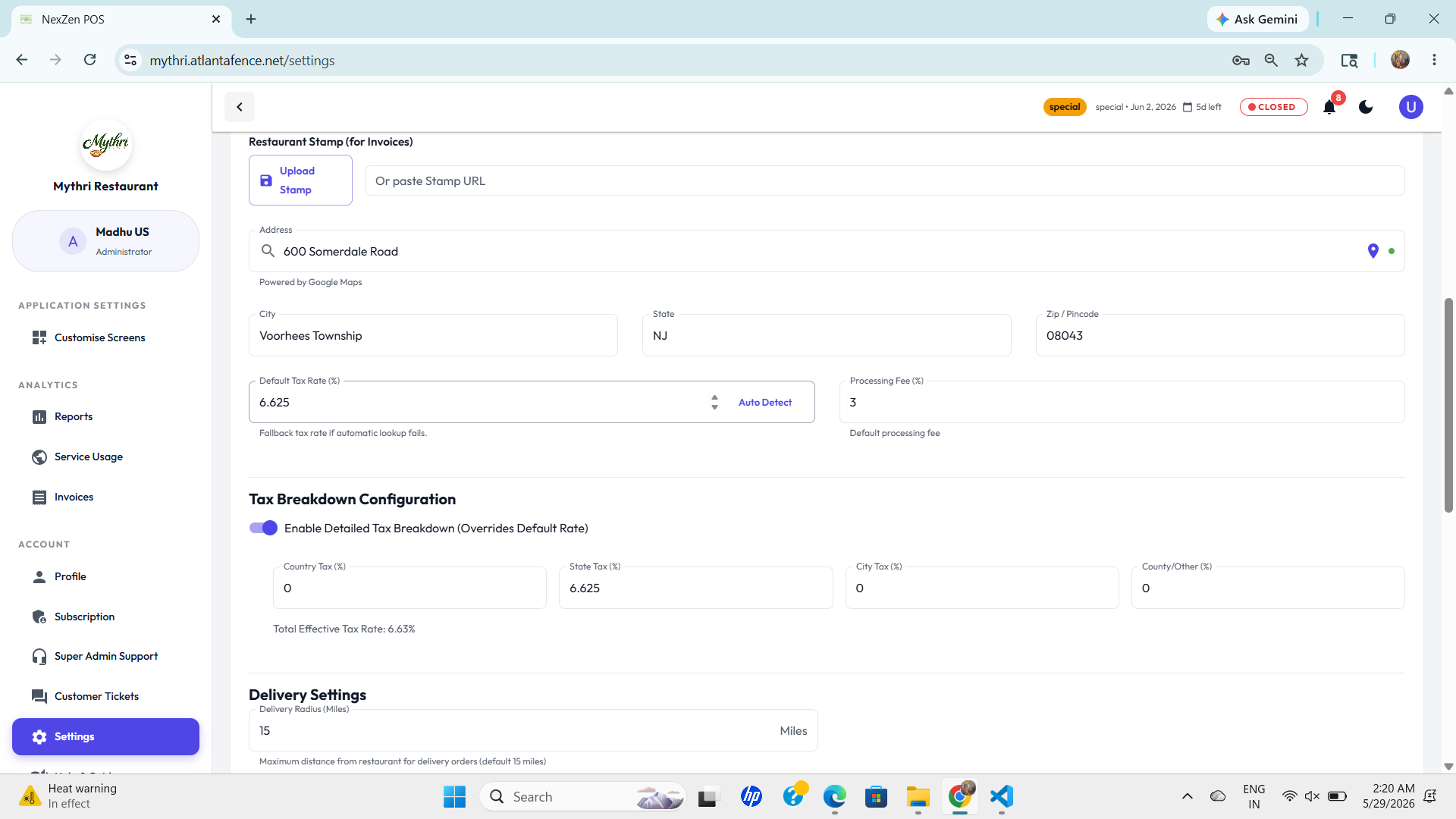Click the Subscription shield icon

(x=39, y=617)
